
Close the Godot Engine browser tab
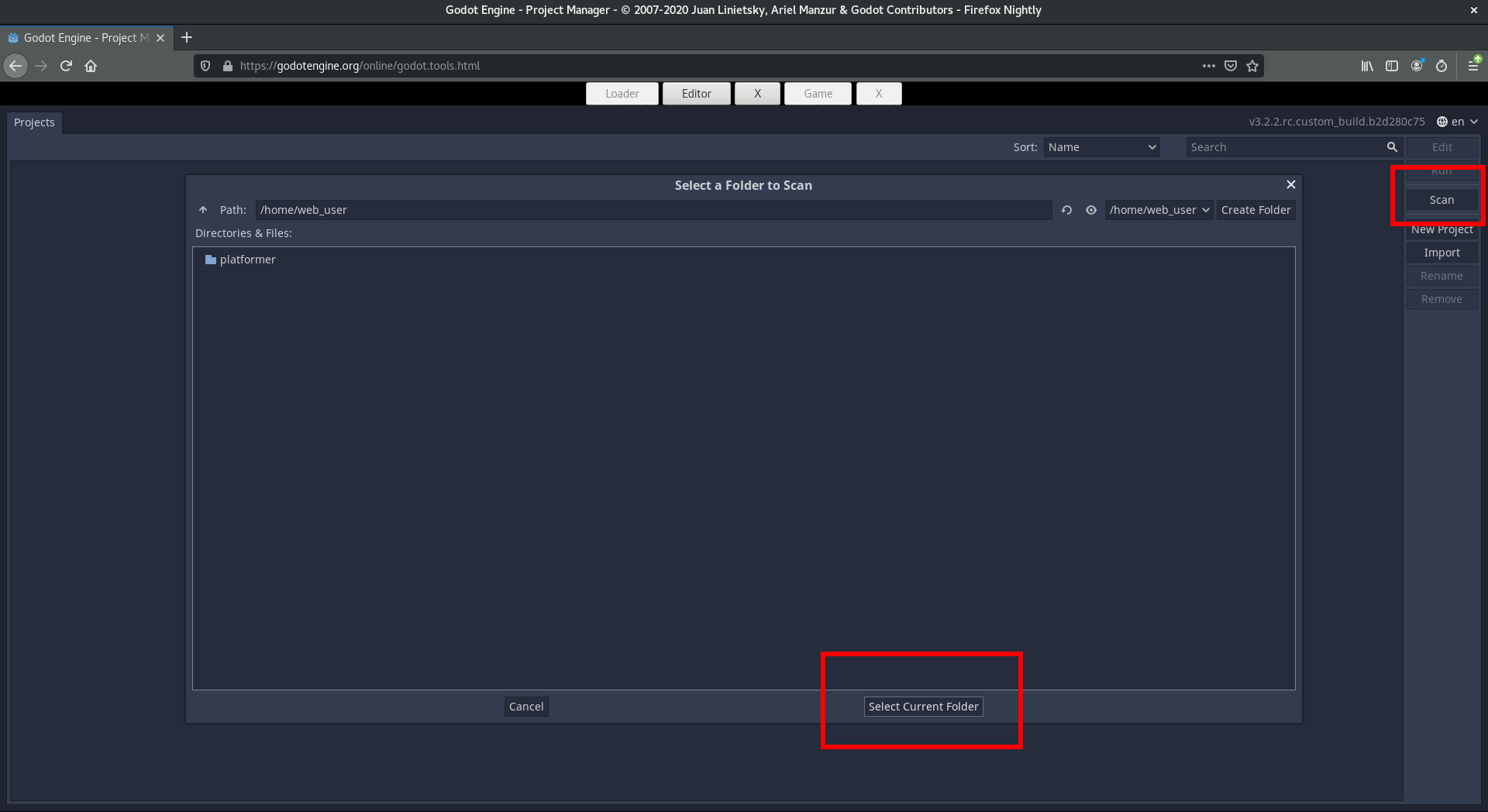[160, 38]
